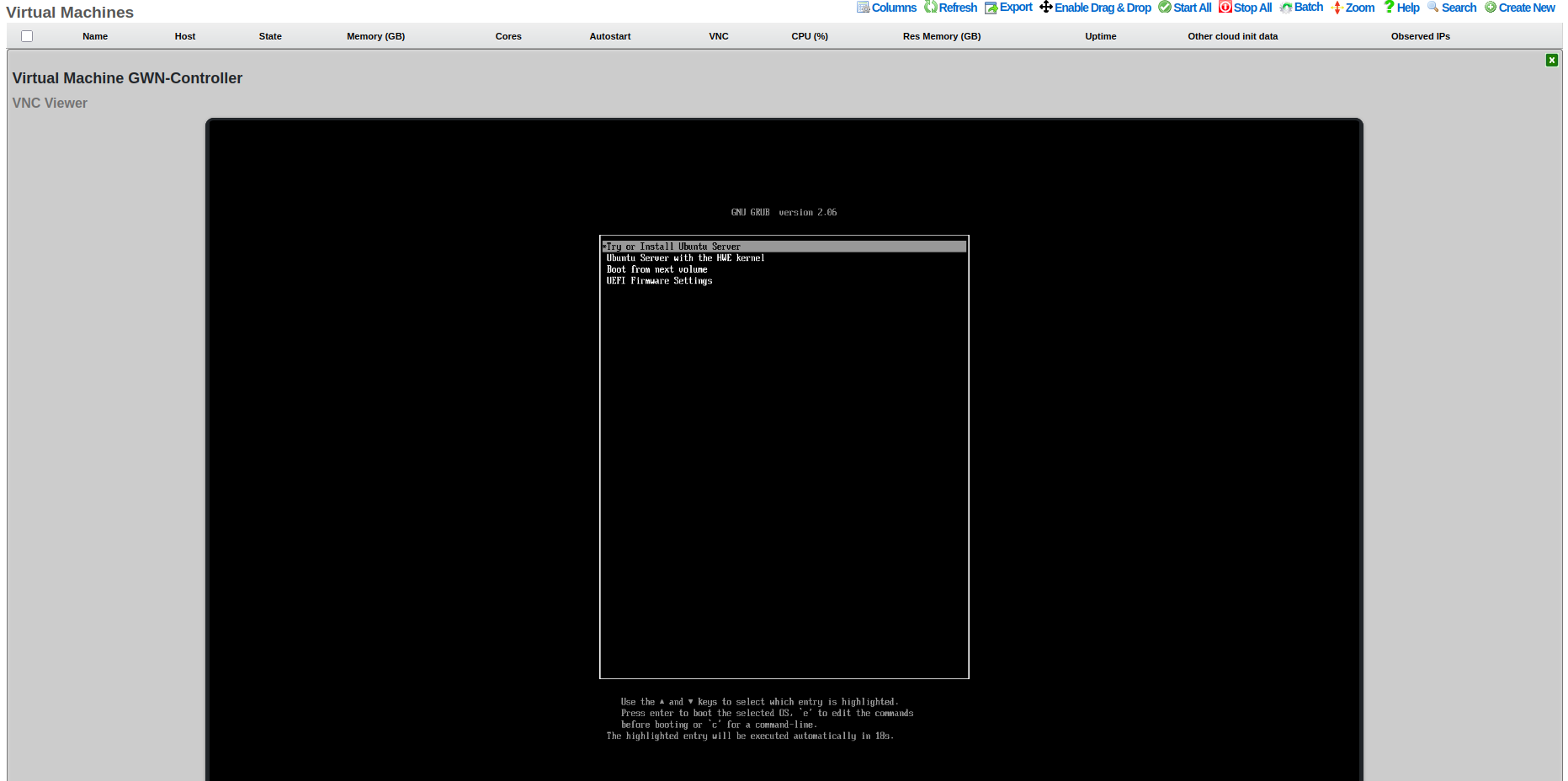Sort table by Uptime column header
This screenshot has width=1568, height=781.
point(1100,36)
